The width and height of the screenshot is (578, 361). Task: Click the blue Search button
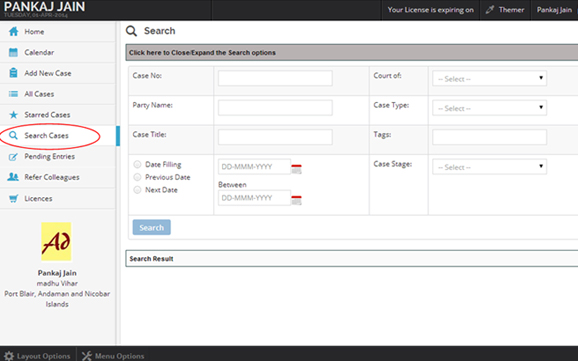152,228
